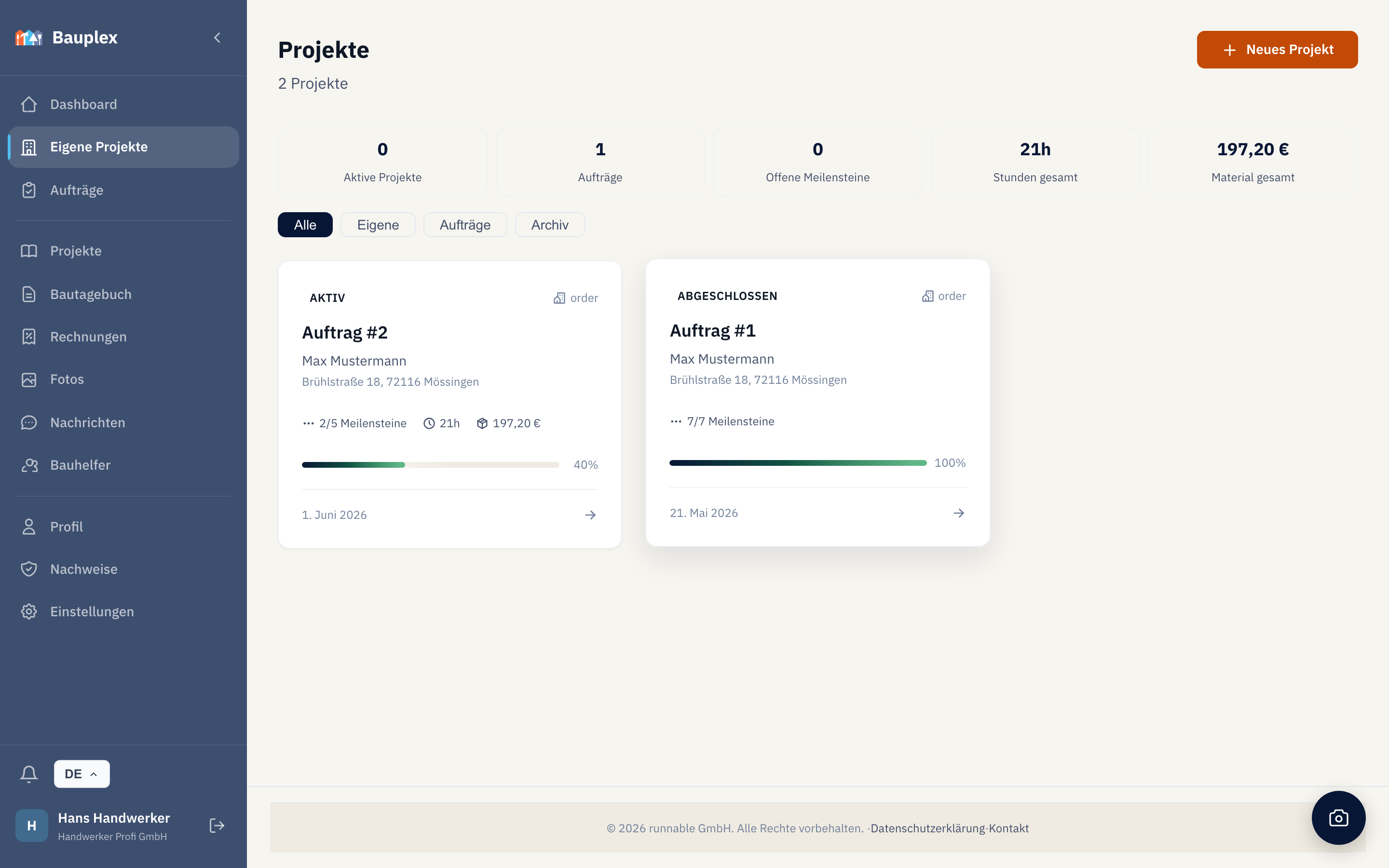The width and height of the screenshot is (1389, 868).
Task: Click the logout icon beside Hans Handwerker
Action: click(217, 826)
